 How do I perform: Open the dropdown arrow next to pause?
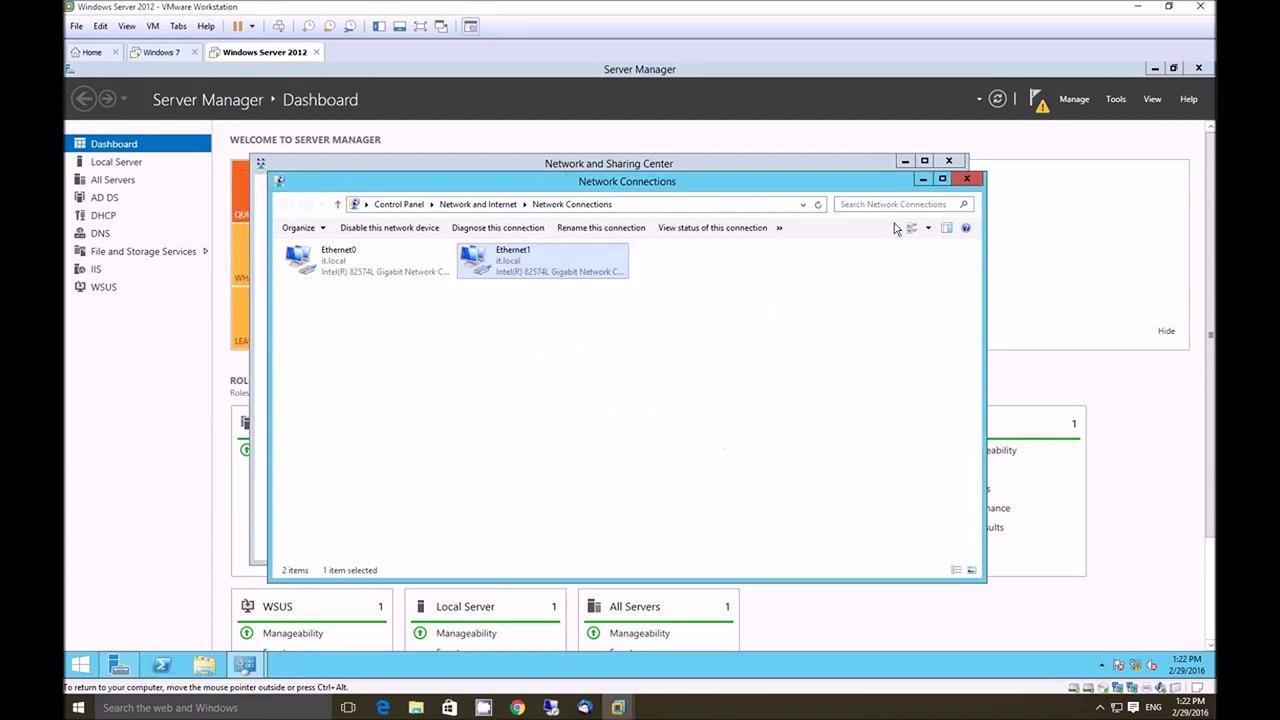point(252,26)
